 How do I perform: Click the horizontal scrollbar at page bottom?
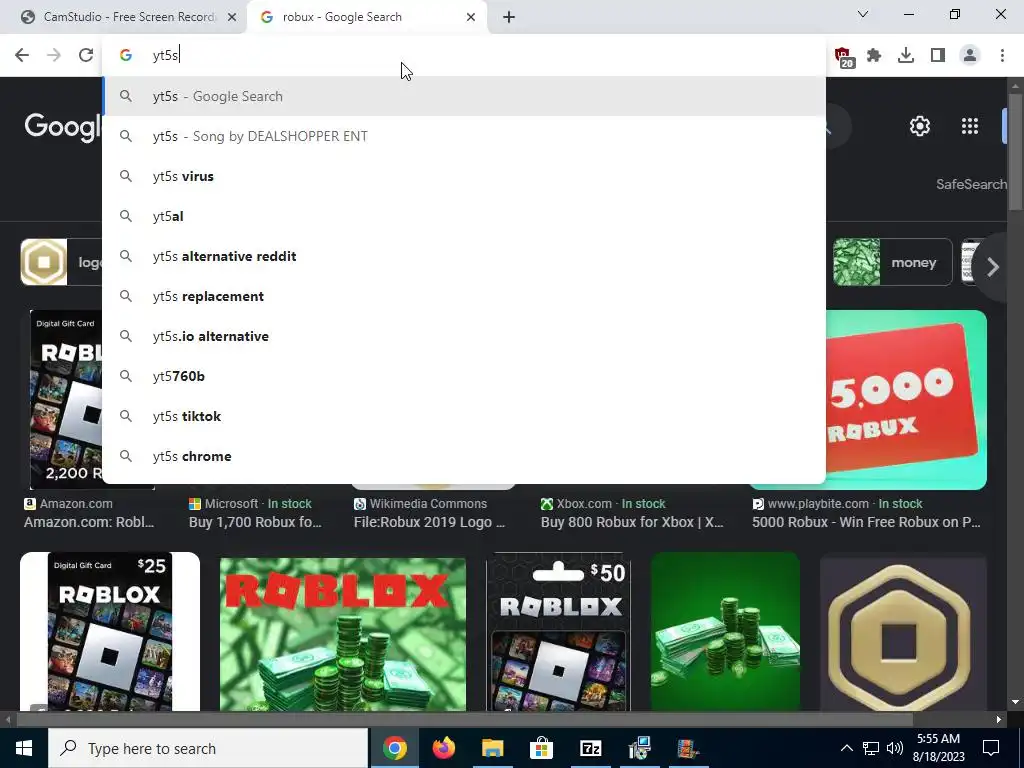tap(464, 720)
